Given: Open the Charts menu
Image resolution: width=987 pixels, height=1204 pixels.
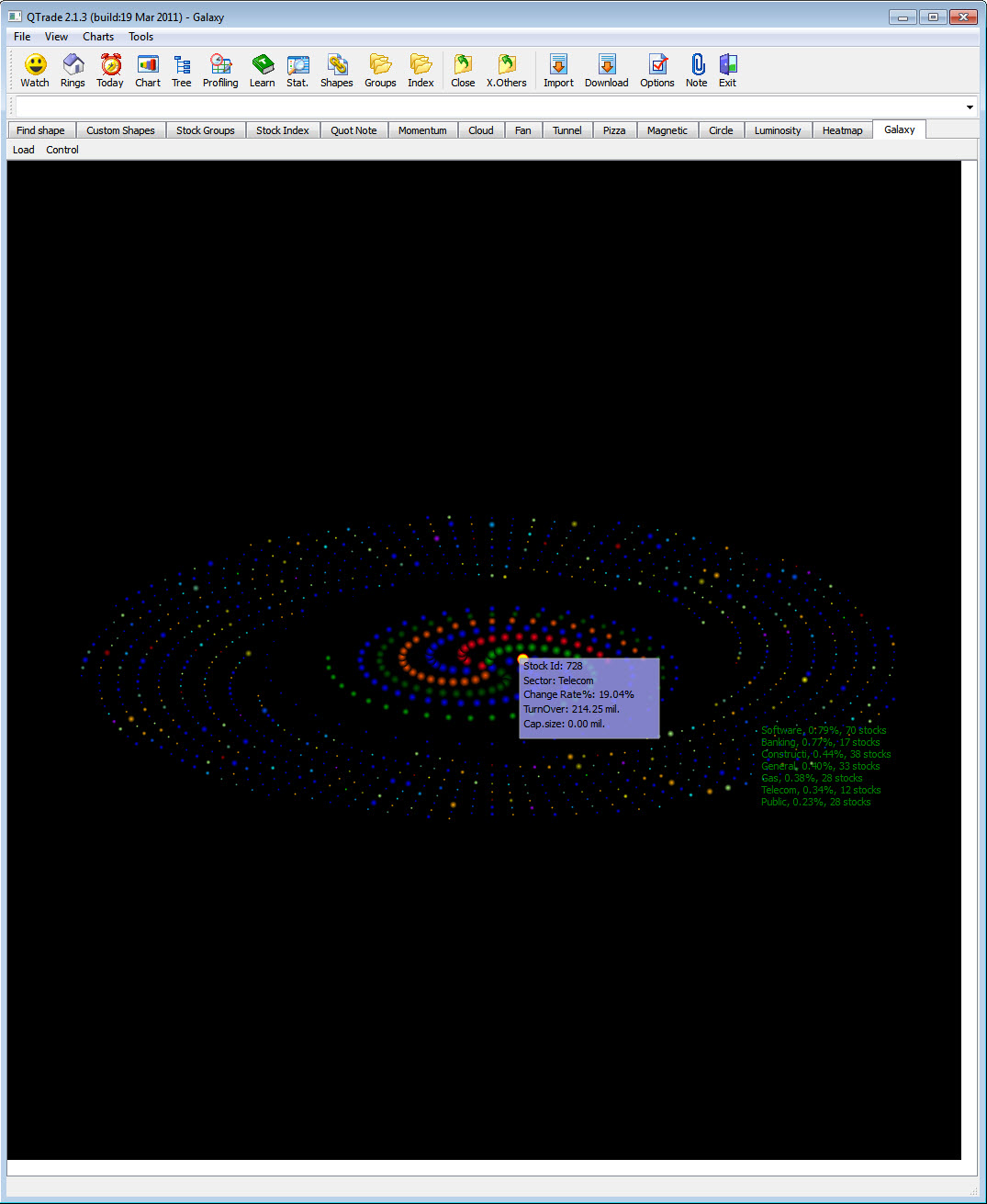Looking at the screenshot, I should pos(97,37).
